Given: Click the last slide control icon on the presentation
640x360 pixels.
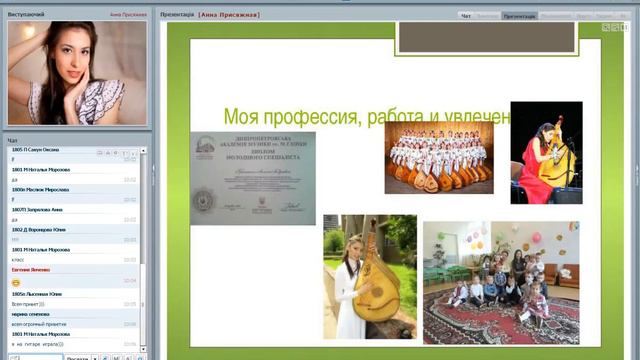Looking at the screenshot, I should pos(624,27).
